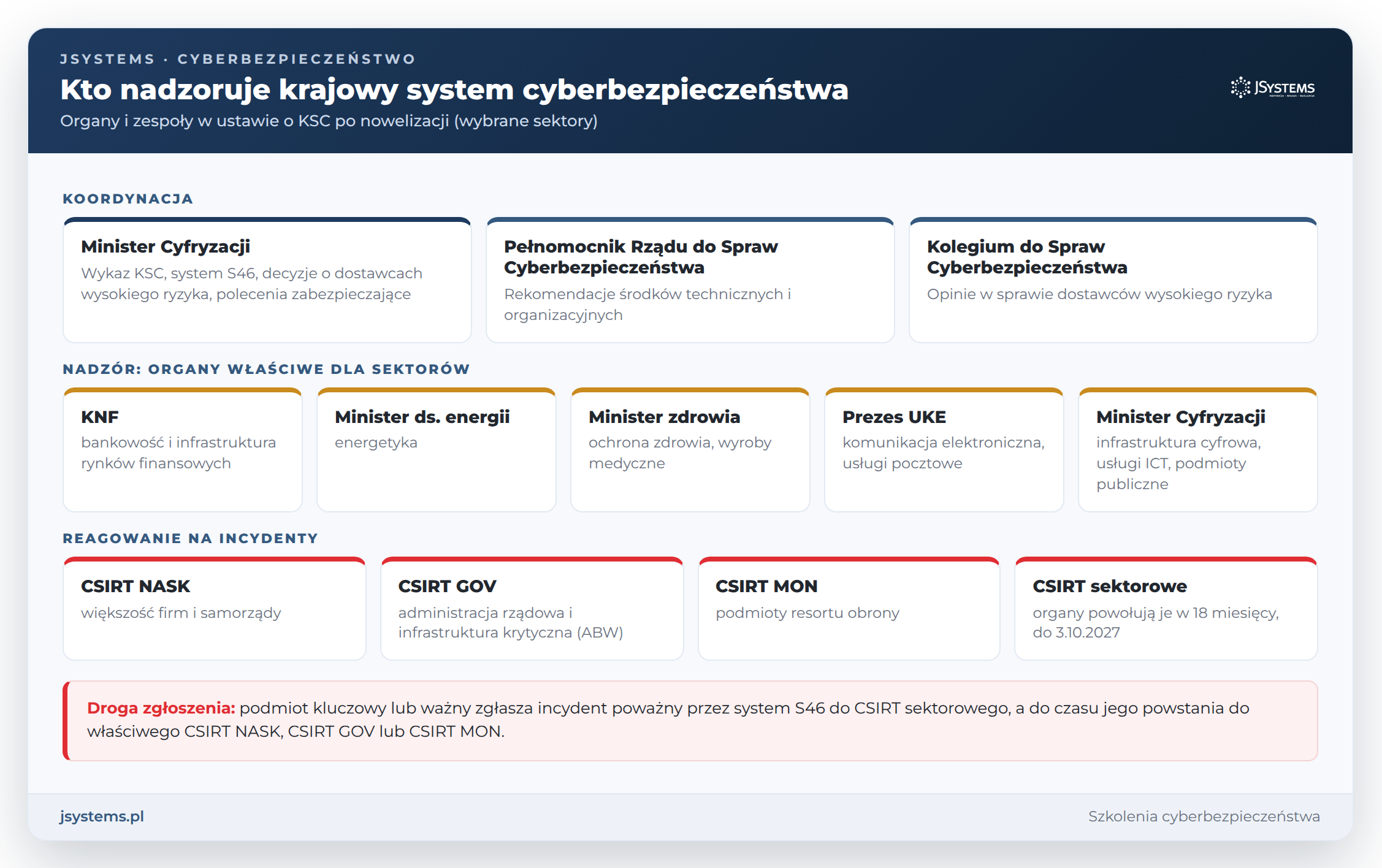Select the 'Minister Cyfryzacji' card with 'Wykaz KSC'

267,280
